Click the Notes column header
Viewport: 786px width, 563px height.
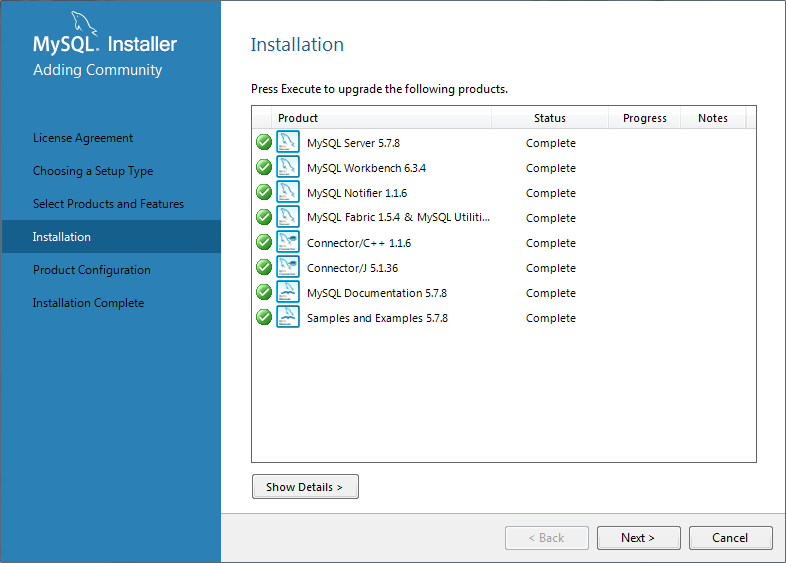tap(713, 118)
